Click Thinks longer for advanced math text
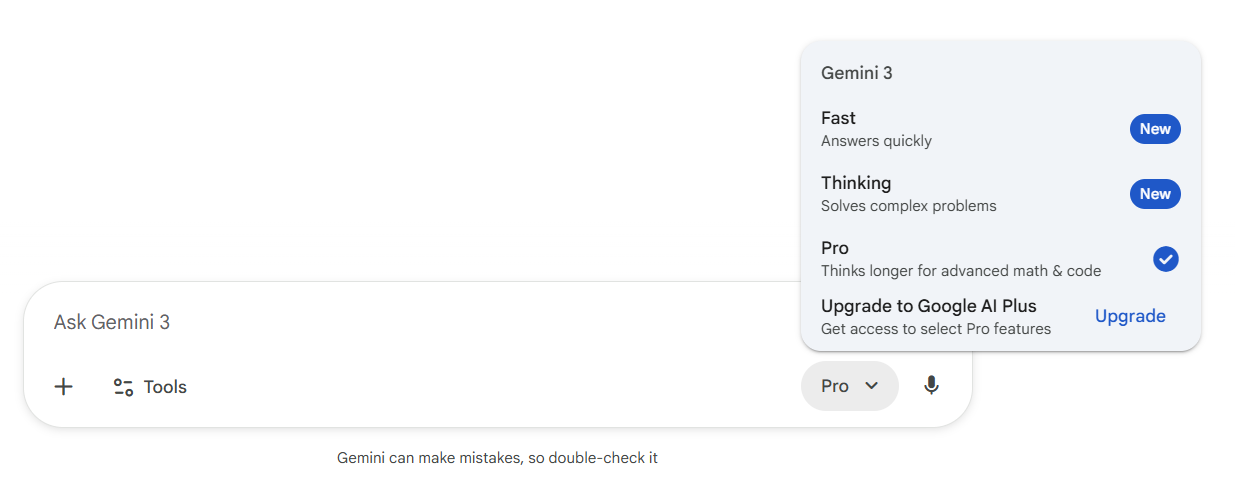Image resolution: width=1235 pixels, height=482 pixels. coord(960,271)
